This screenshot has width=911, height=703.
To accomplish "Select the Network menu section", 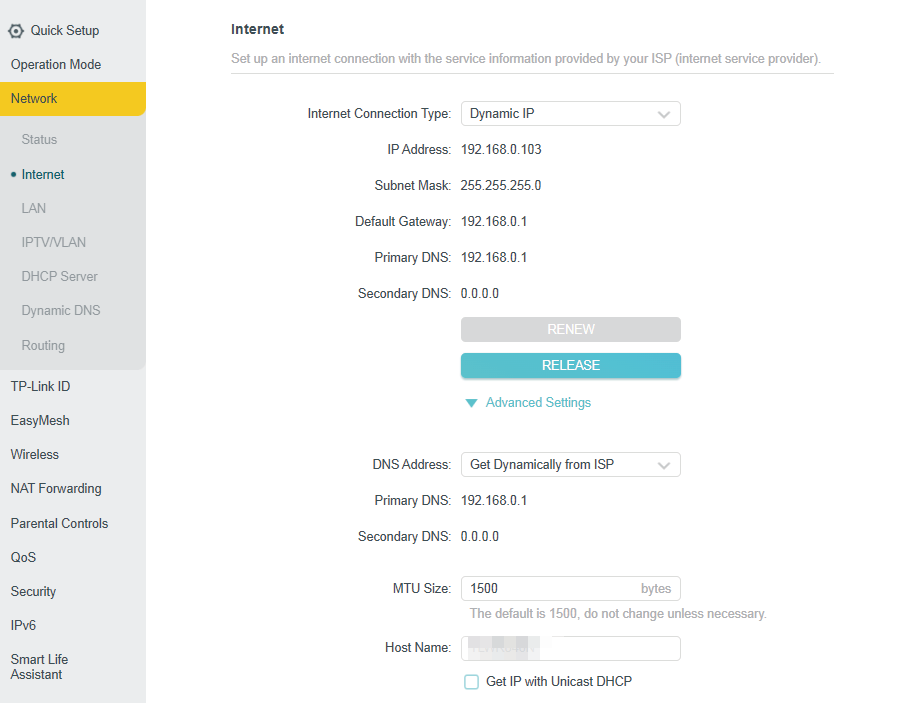I will pos(34,99).
